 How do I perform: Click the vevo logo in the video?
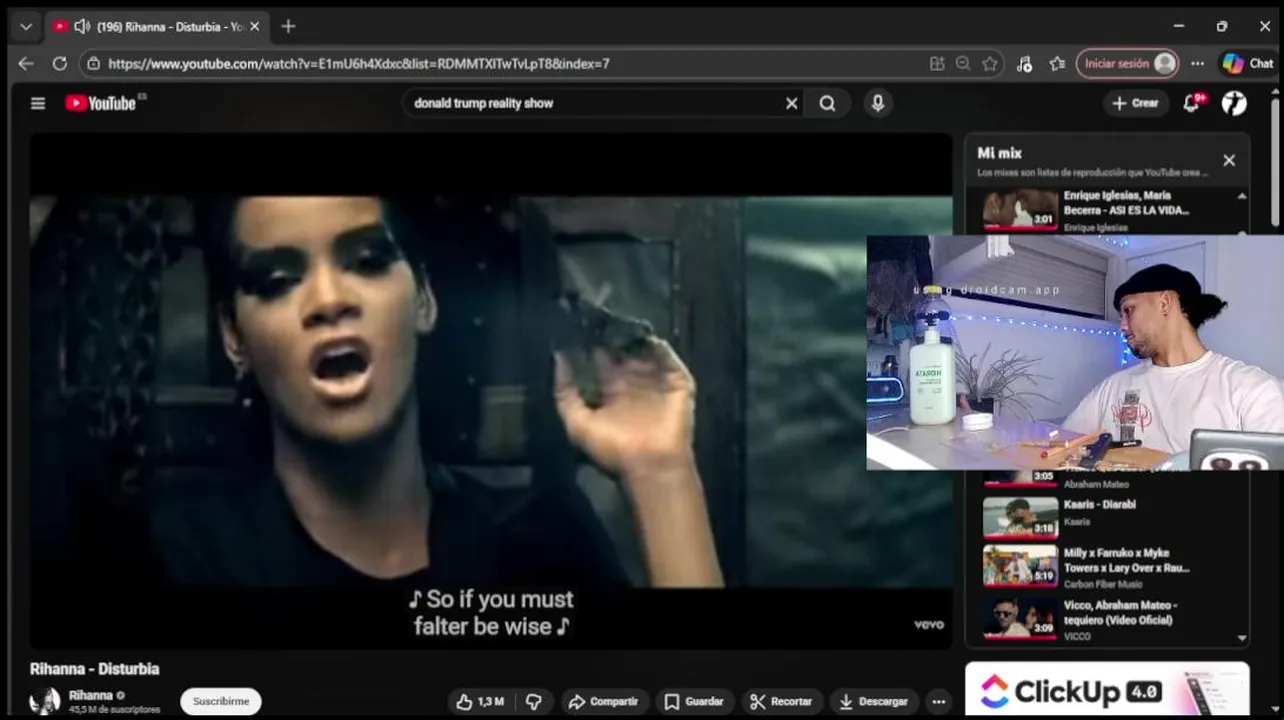[x=929, y=624]
